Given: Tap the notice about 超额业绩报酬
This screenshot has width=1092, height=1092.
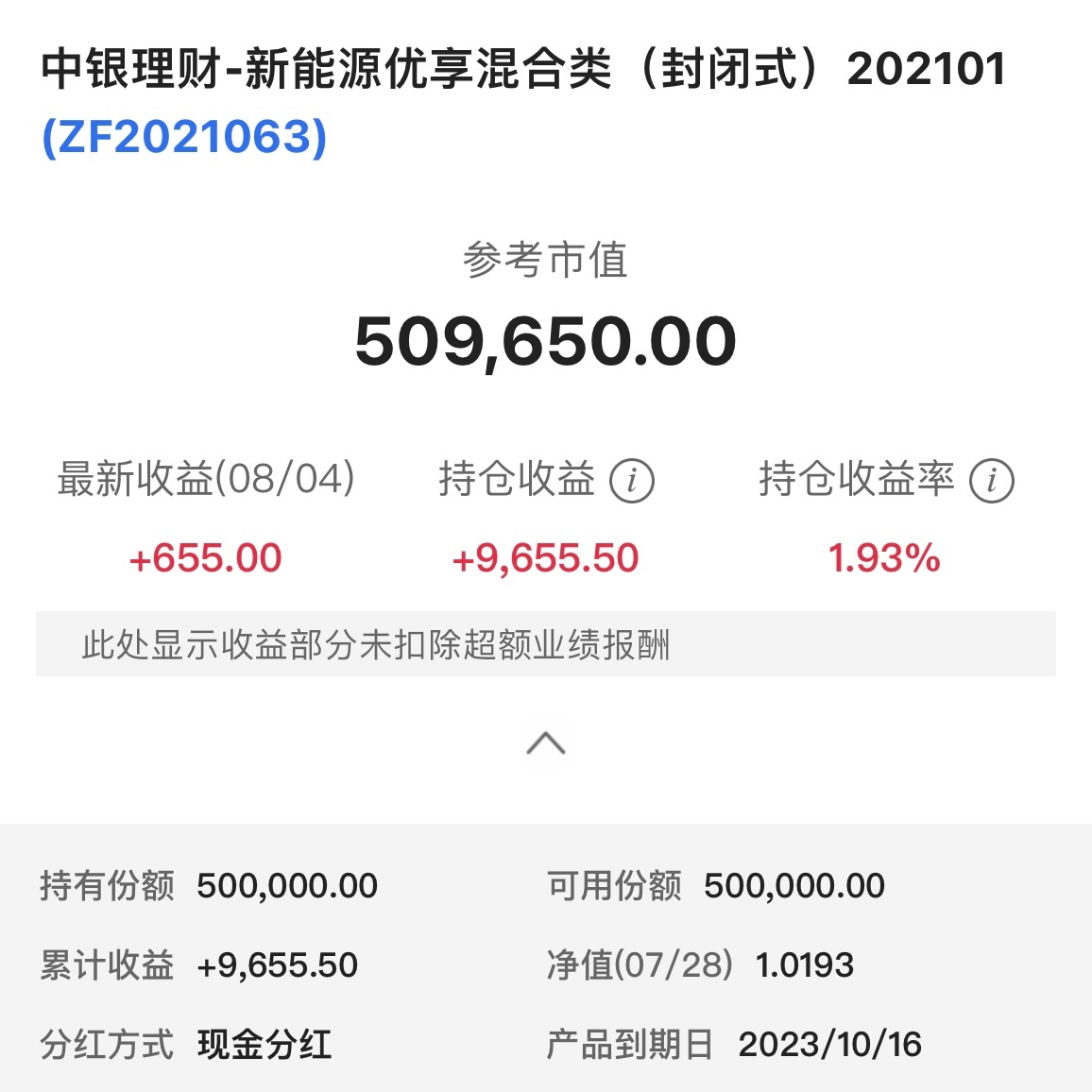Looking at the screenshot, I should [x=376, y=645].
